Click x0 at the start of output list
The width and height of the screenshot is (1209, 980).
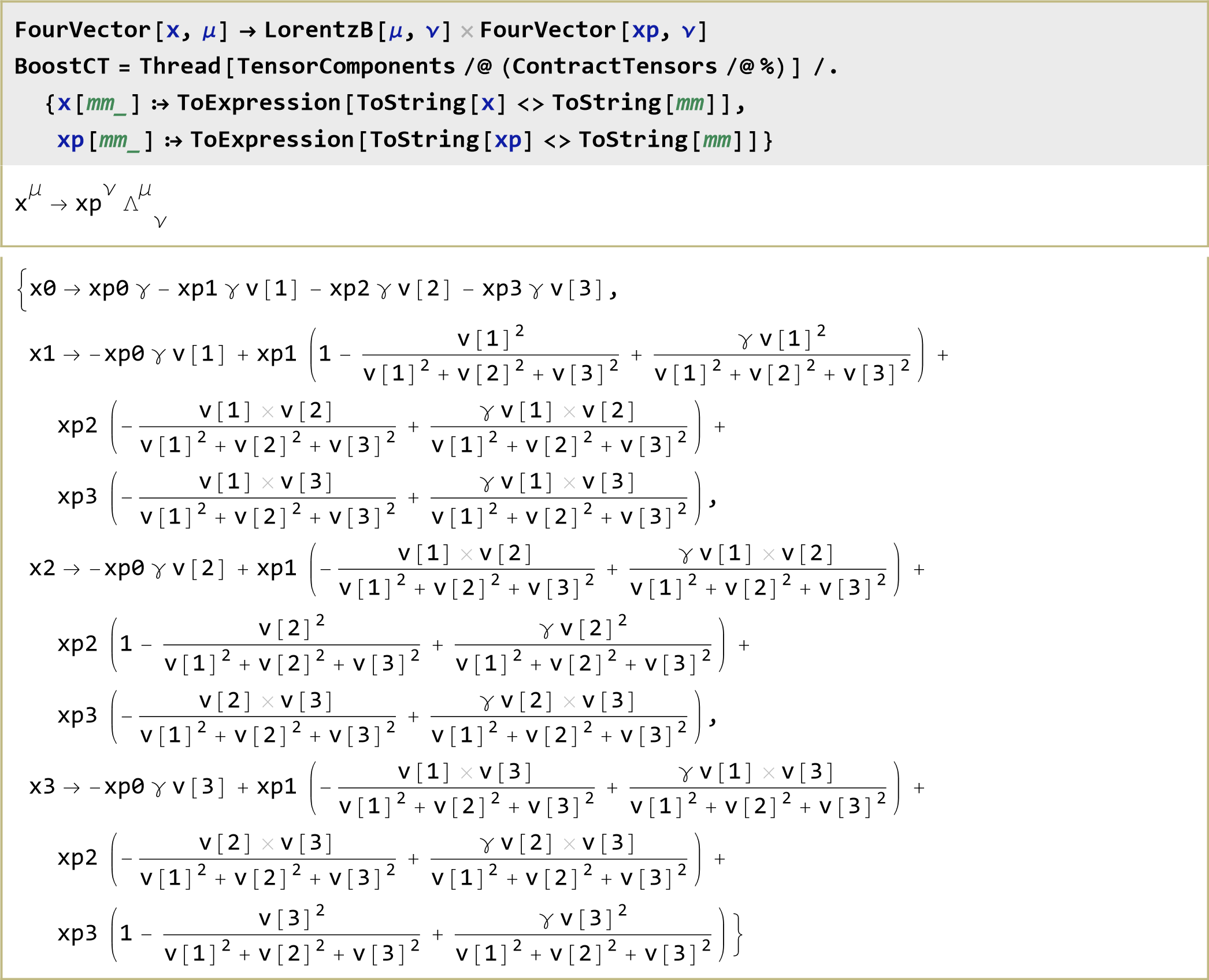tap(43, 288)
